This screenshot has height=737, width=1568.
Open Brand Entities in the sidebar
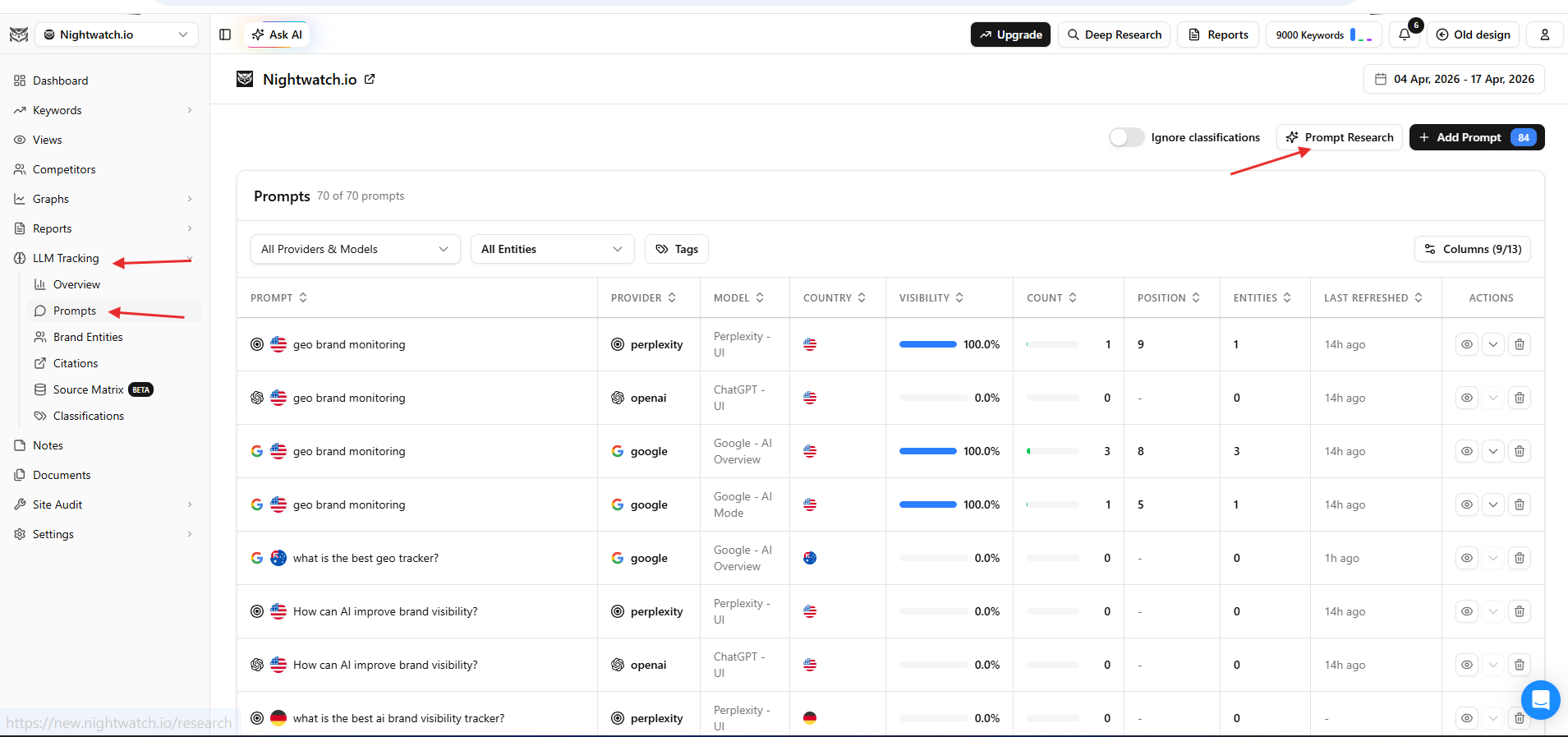tap(87, 337)
